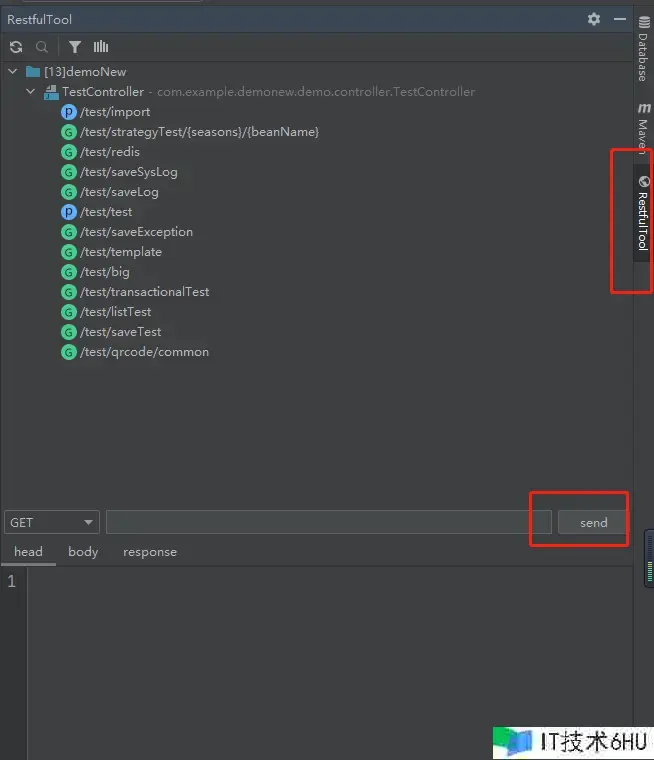Collapse the [13]demoNew project node

click(x=12, y=72)
